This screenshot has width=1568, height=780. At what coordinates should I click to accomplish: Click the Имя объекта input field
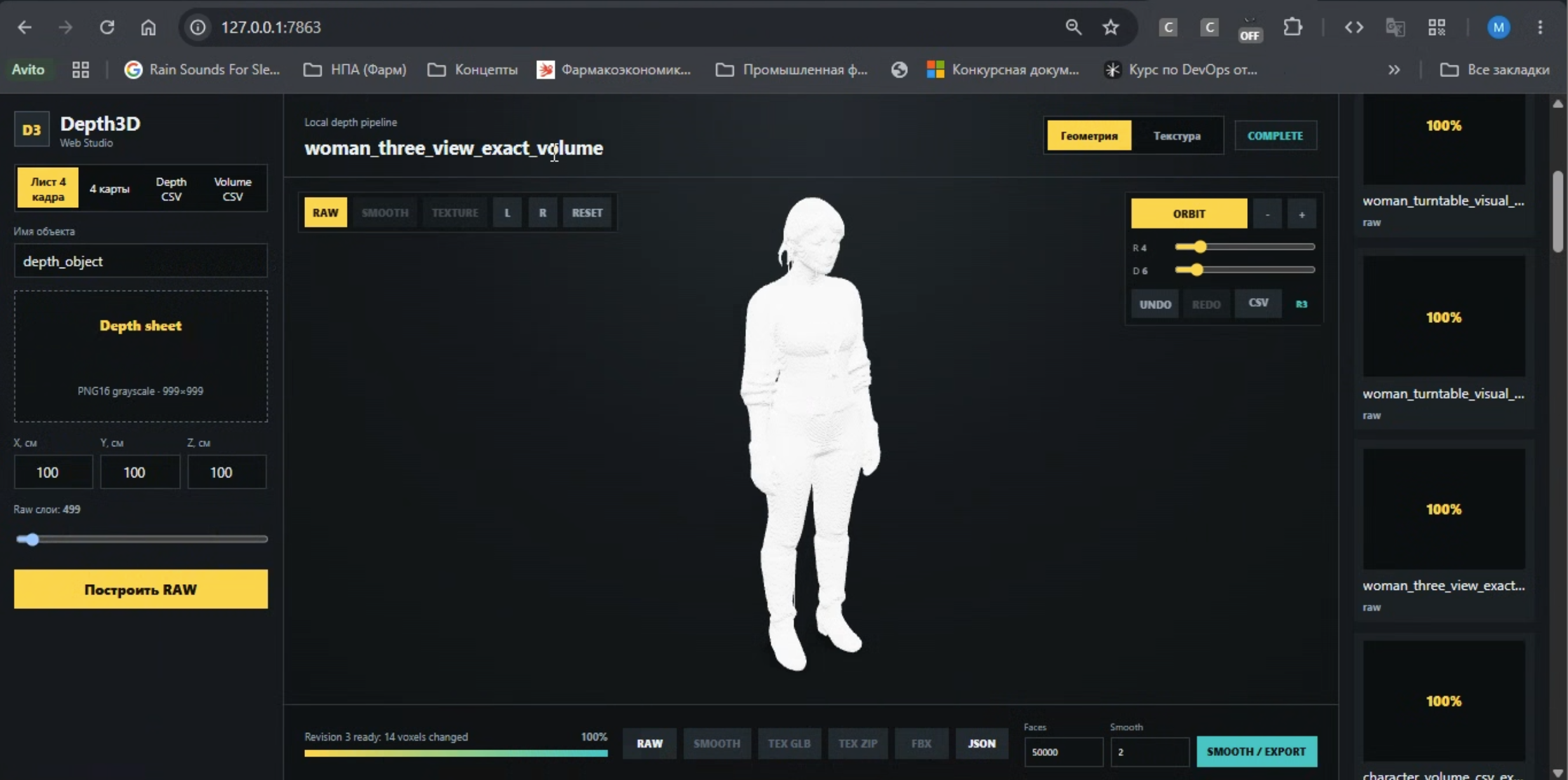pyautogui.click(x=140, y=261)
